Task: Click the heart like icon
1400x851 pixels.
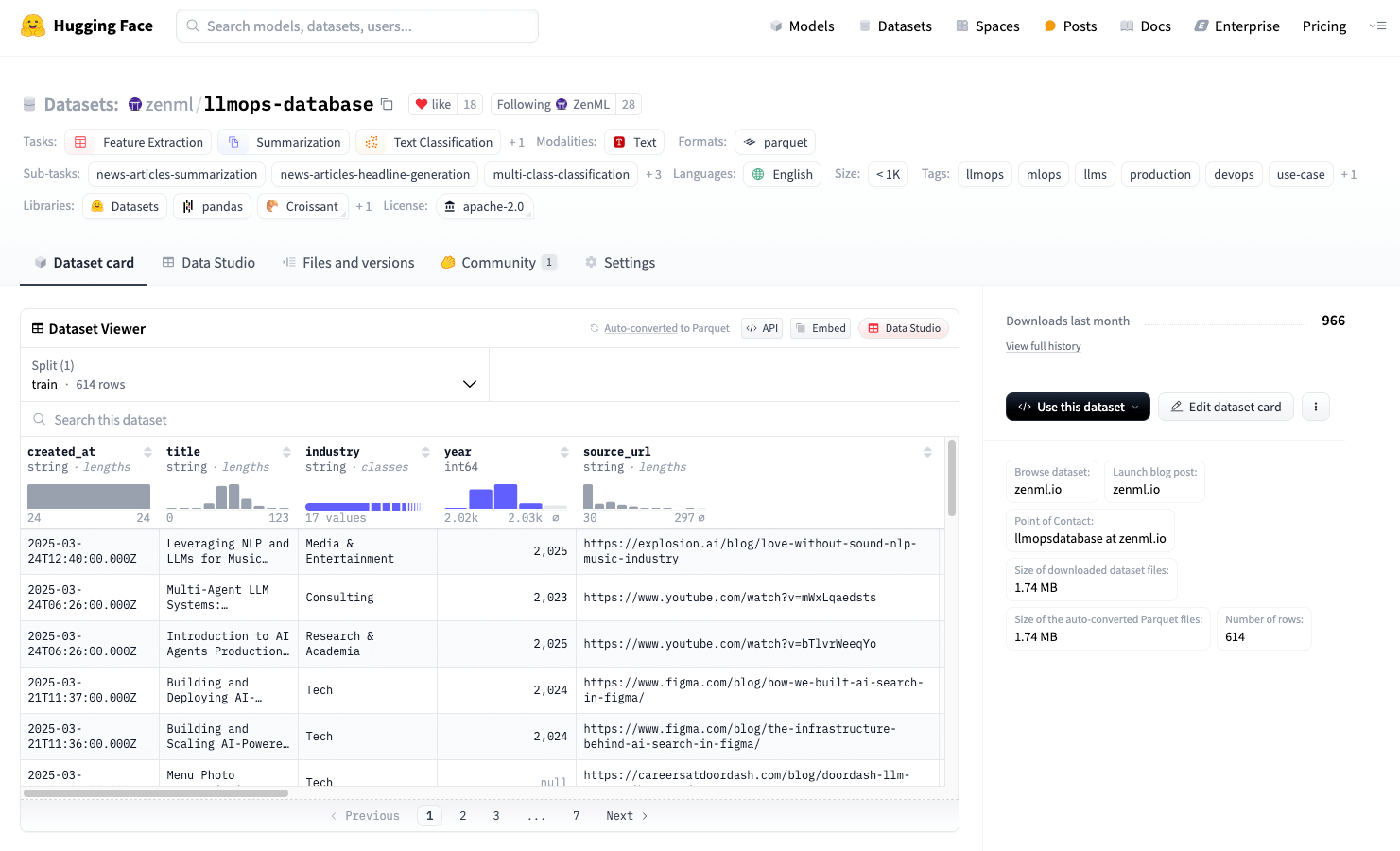Action: pos(422,104)
